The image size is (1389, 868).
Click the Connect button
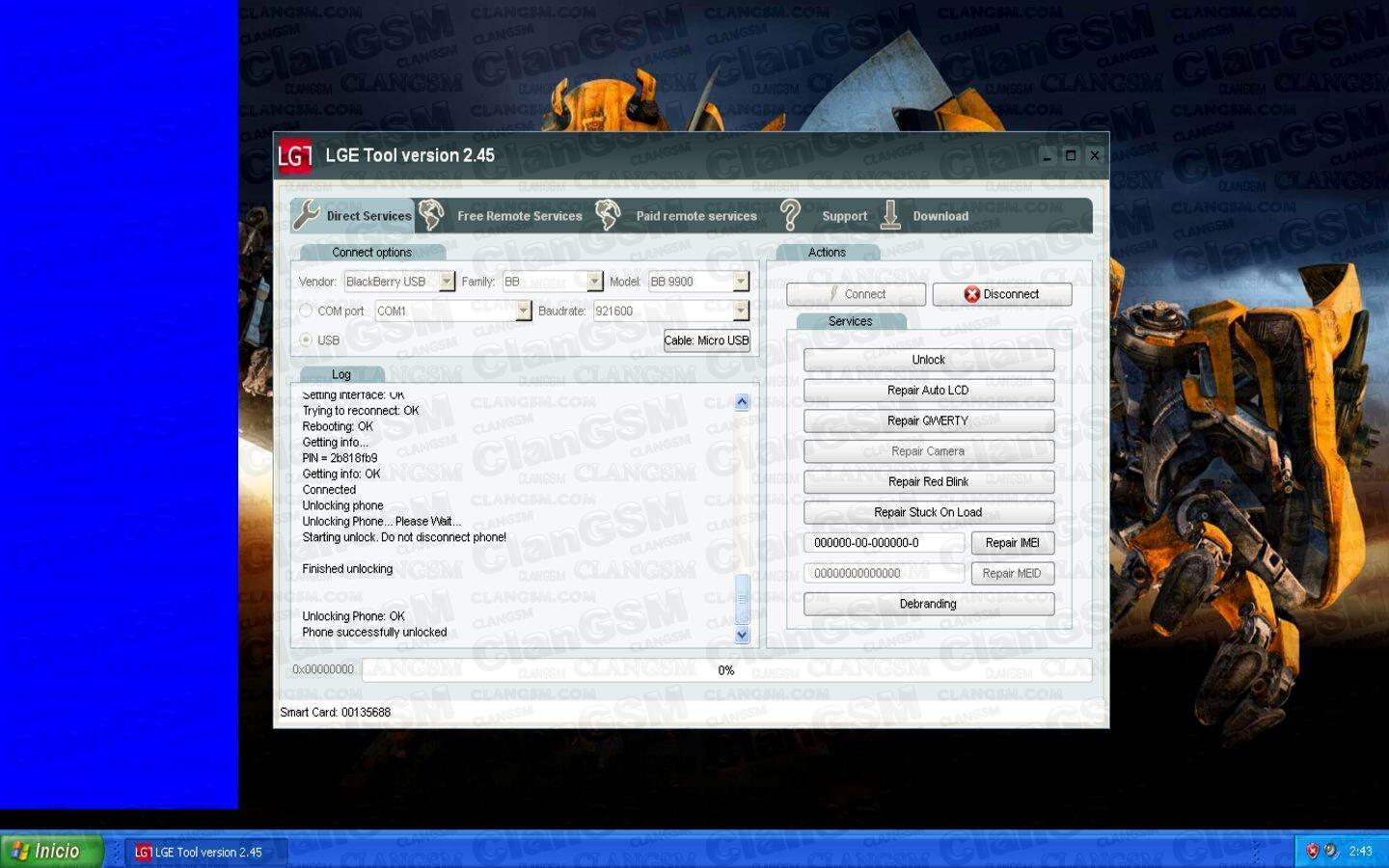(857, 294)
